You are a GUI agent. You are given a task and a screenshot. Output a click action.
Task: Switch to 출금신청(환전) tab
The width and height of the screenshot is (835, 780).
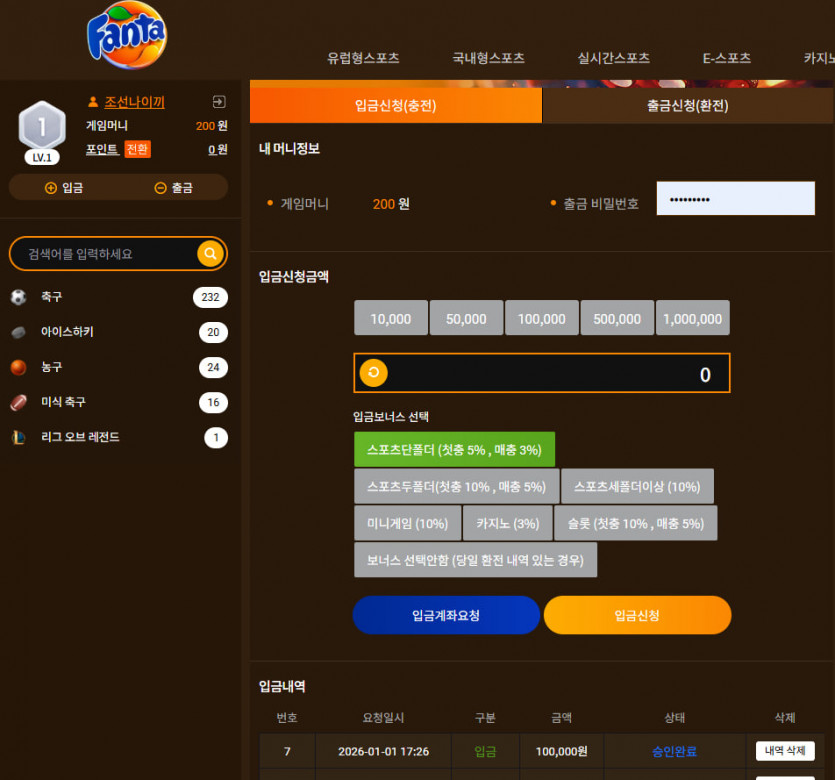(687, 105)
